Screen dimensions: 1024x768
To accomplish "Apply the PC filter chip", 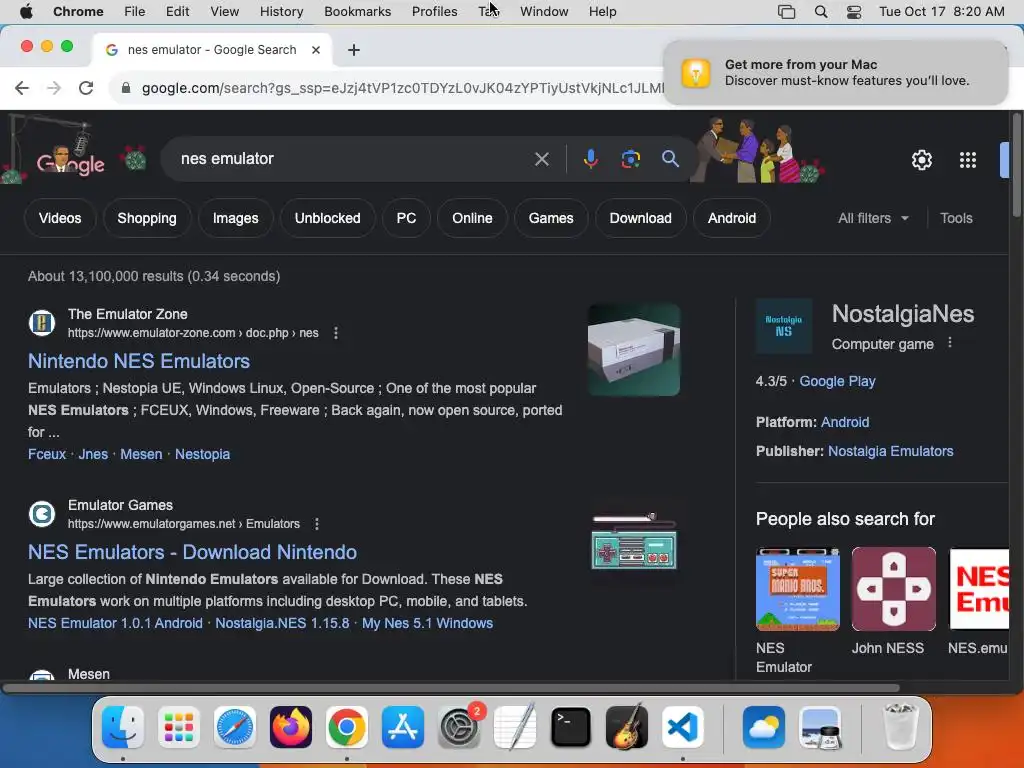I will [406, 218].
